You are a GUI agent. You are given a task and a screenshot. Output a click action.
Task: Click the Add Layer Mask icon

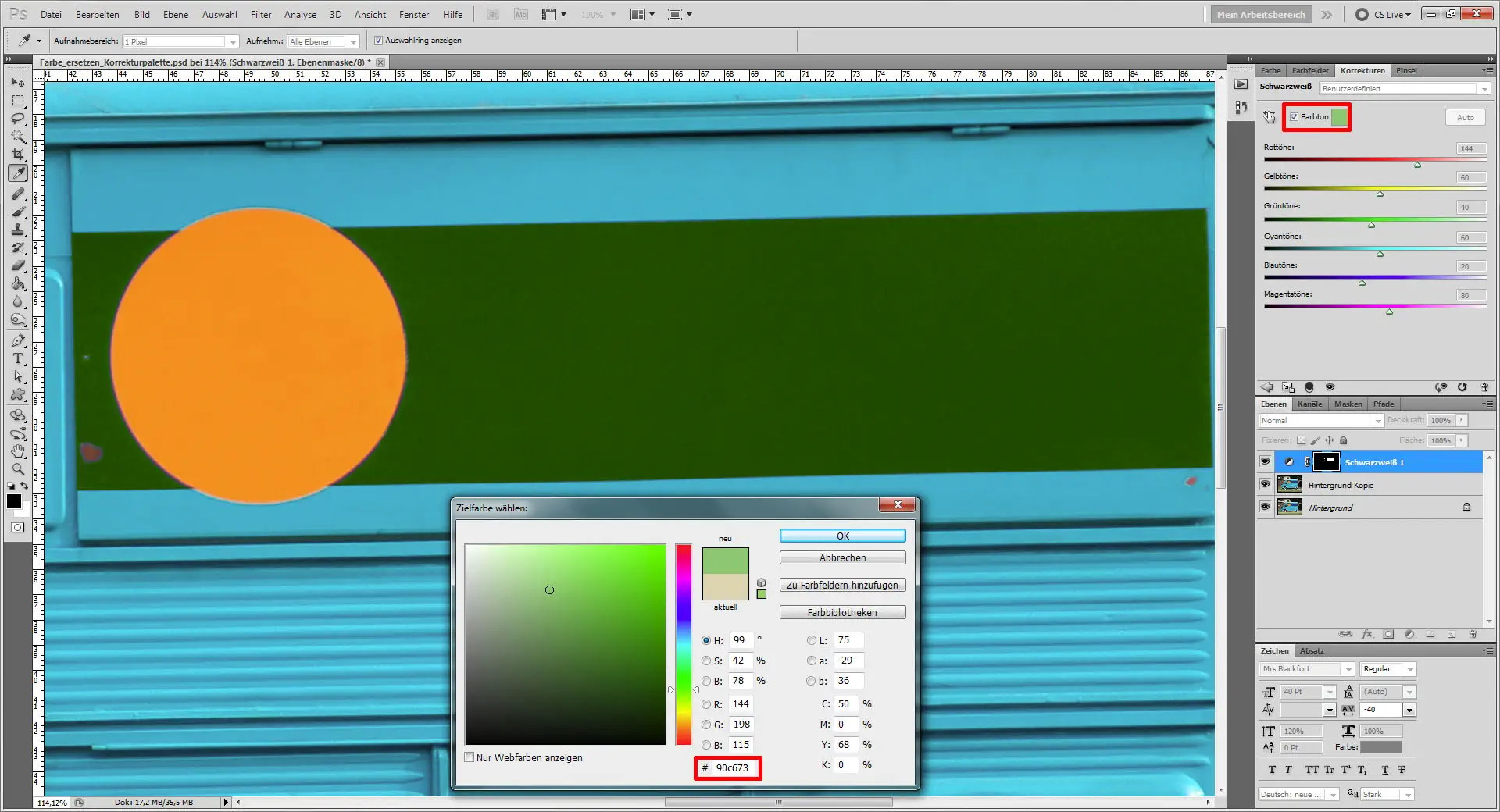[x=1387, y=634]
